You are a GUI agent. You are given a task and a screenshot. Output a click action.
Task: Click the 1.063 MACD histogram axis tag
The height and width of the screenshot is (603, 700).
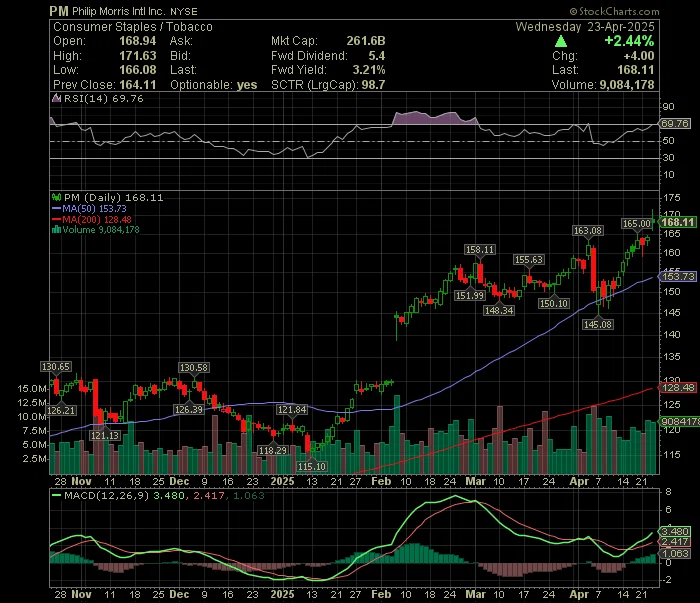click(x=675, y=553)
